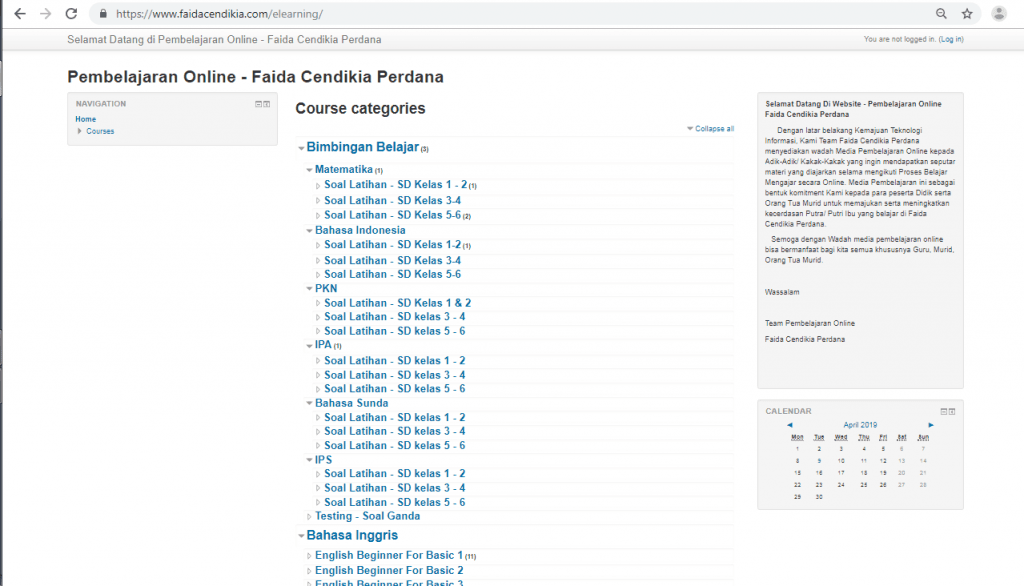Open PKN Soal Latihan SD kelas 3 - 4
1024x586 pixels.
tap(394, 317)
